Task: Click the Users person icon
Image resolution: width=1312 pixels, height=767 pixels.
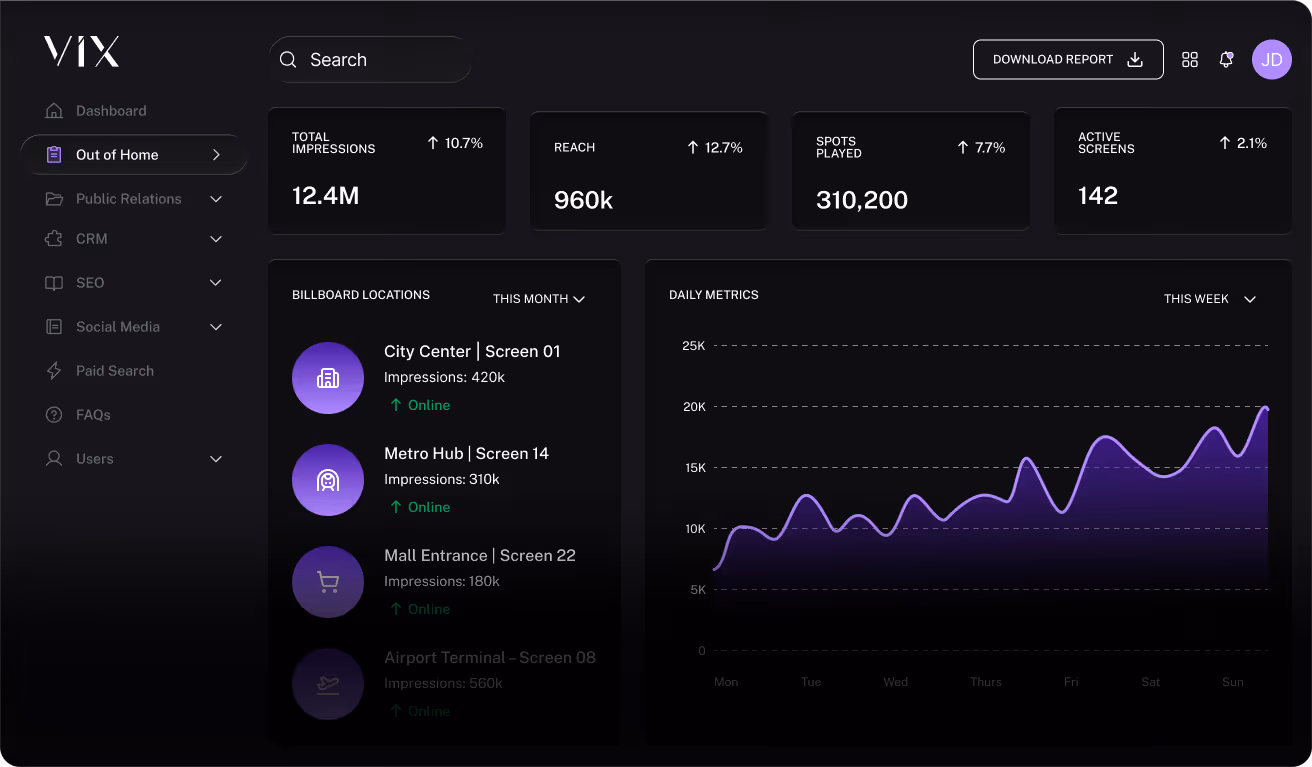Action: click(x=54, y=459)
